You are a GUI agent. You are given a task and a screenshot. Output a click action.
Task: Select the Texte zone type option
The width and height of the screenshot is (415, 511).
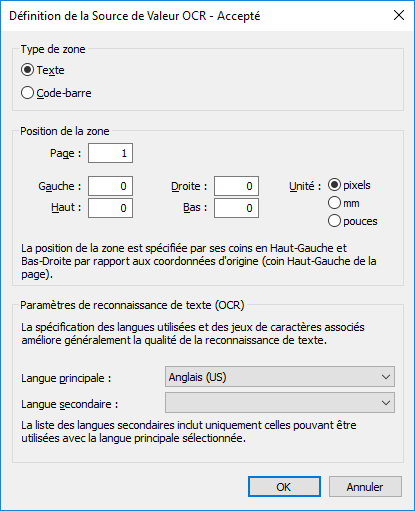pos(43,70)
